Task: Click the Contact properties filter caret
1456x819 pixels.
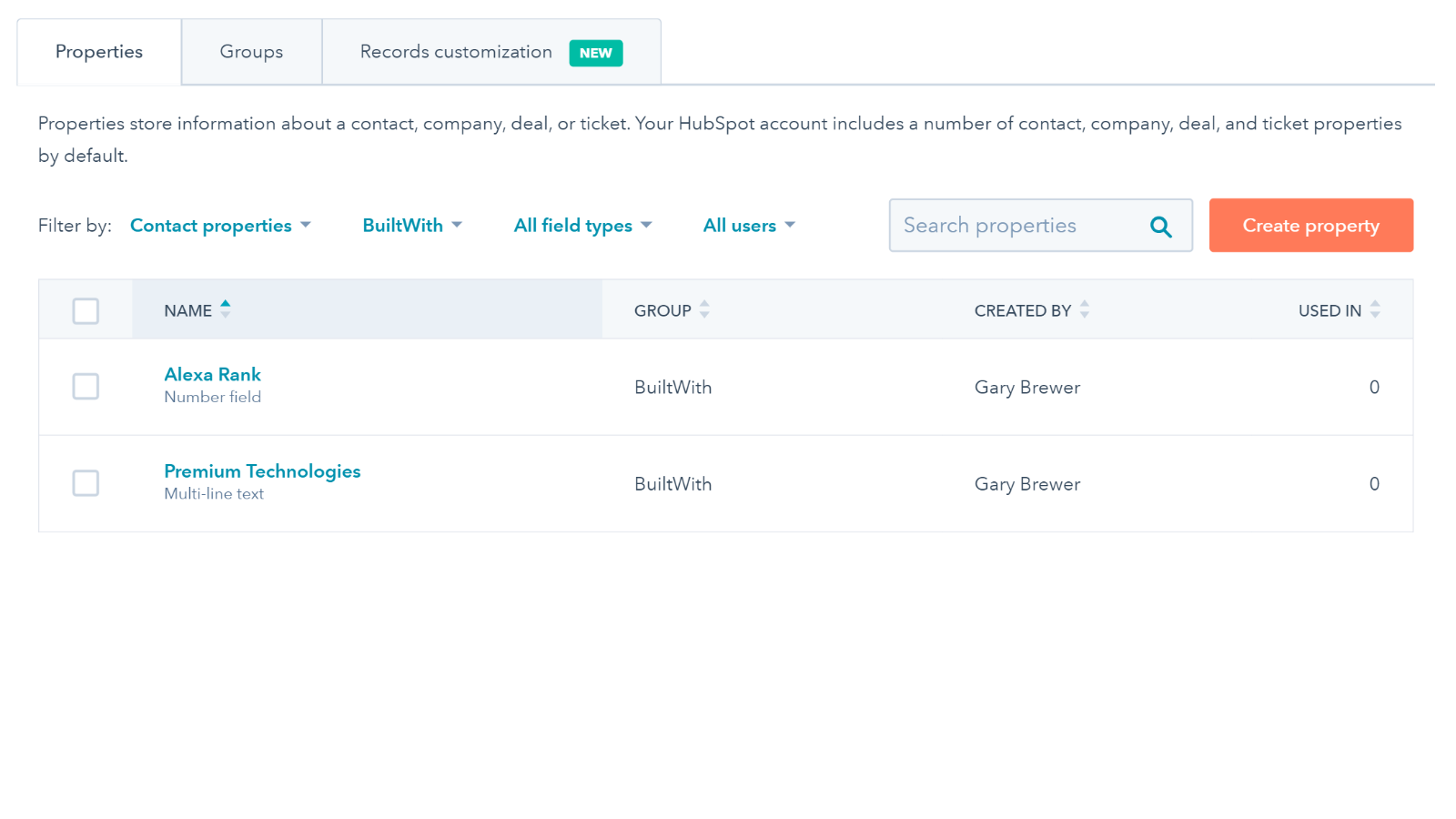Action: point(306,225)
